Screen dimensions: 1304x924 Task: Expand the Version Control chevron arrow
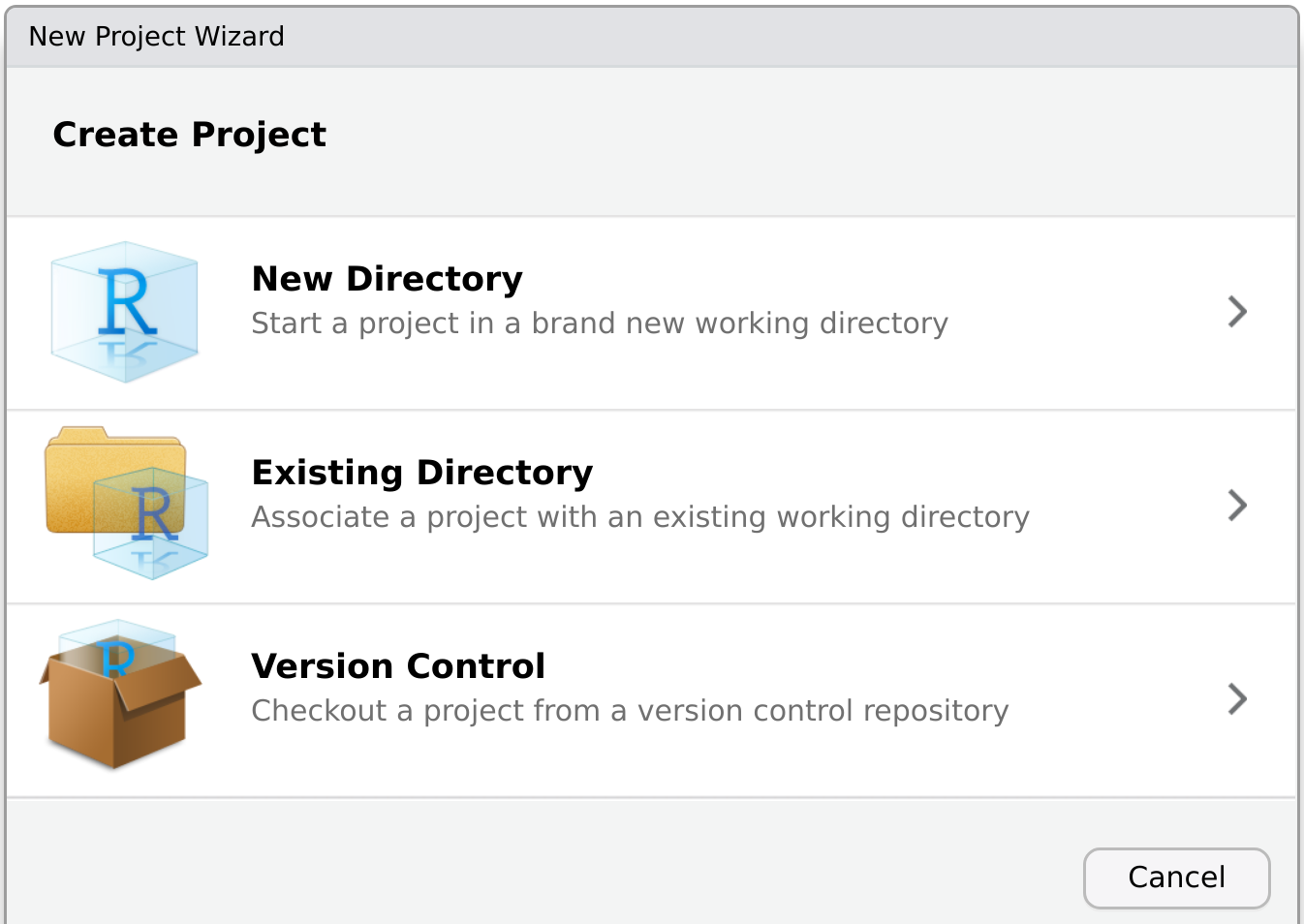click(x=1236, y=699)
